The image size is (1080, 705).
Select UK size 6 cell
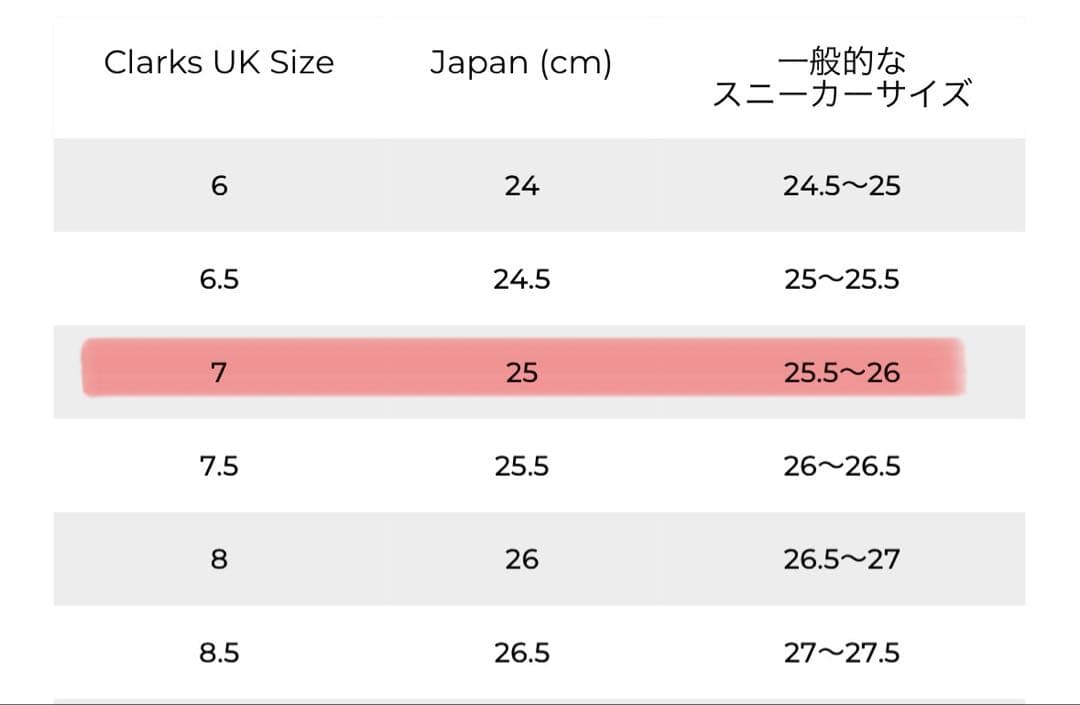pyautogui.click(x=219, y=186)
